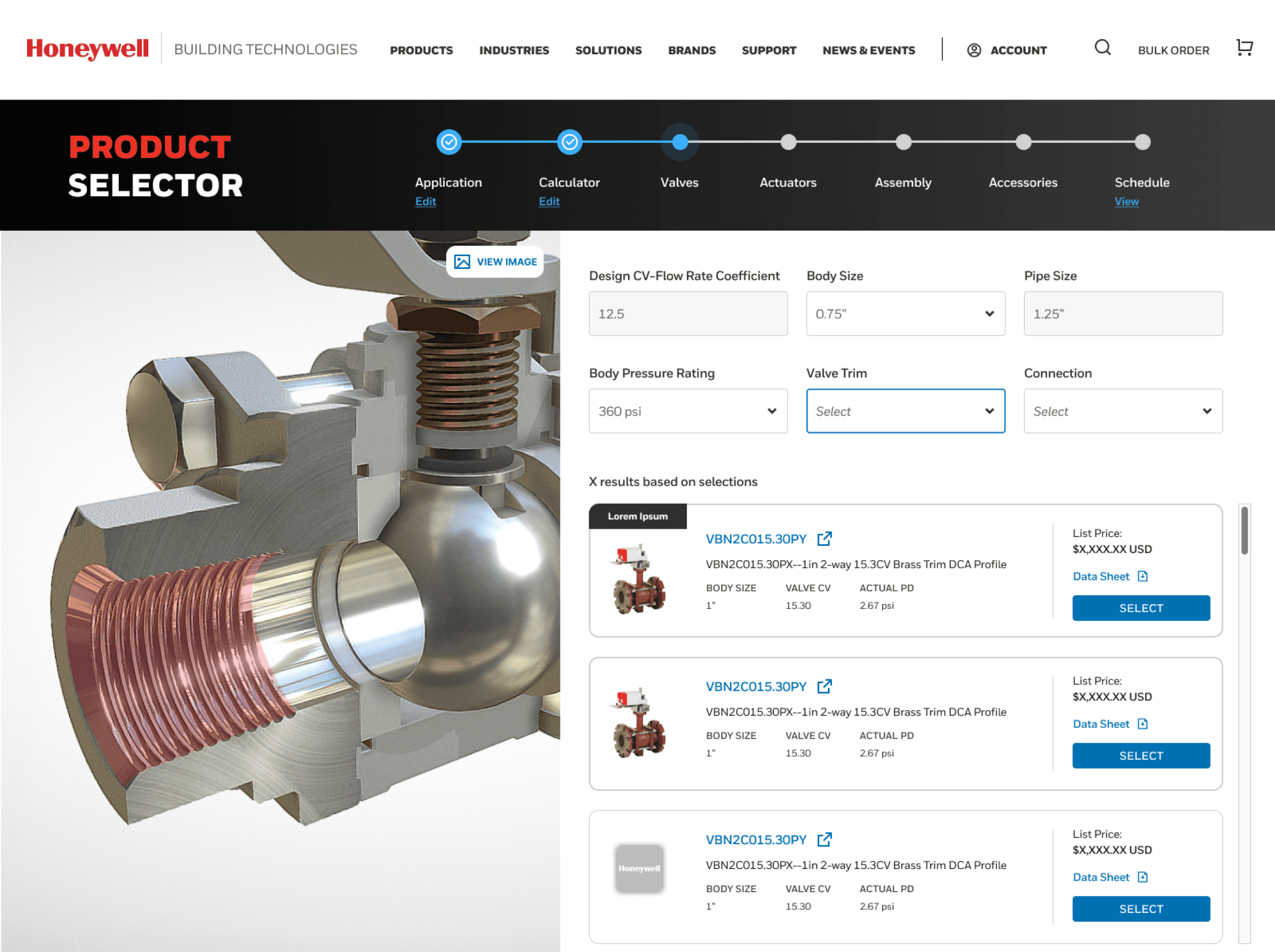Click the current Valves step dot

(x=680, y=142)
